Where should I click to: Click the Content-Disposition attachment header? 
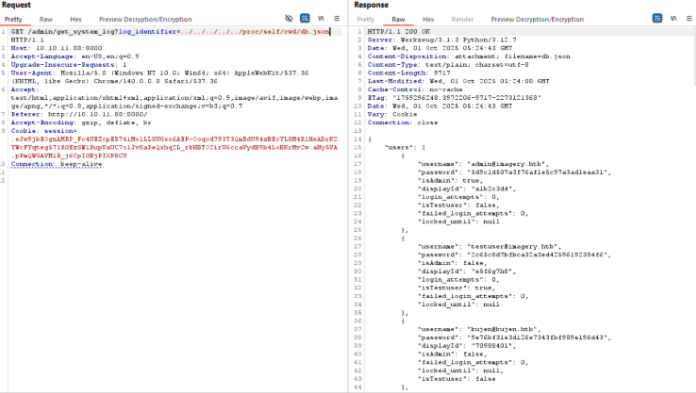(469, 56)
